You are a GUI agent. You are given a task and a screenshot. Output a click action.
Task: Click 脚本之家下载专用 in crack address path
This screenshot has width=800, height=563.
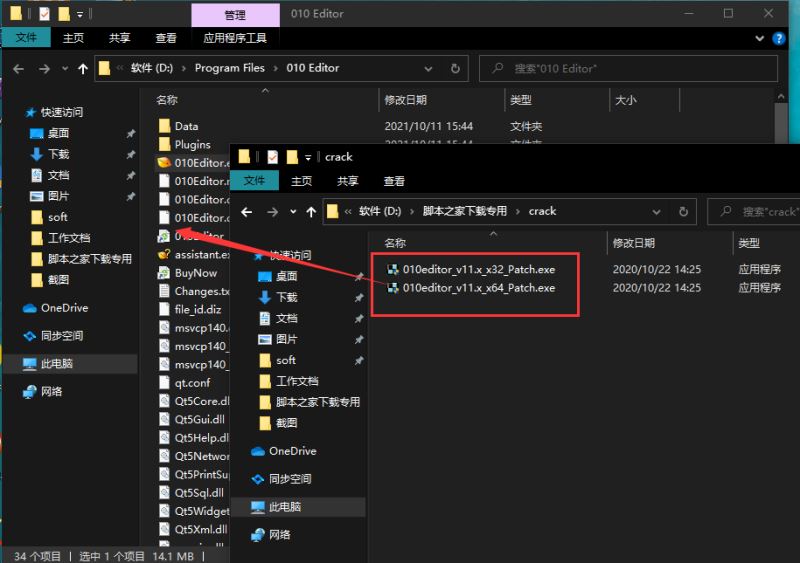(464, 211)
